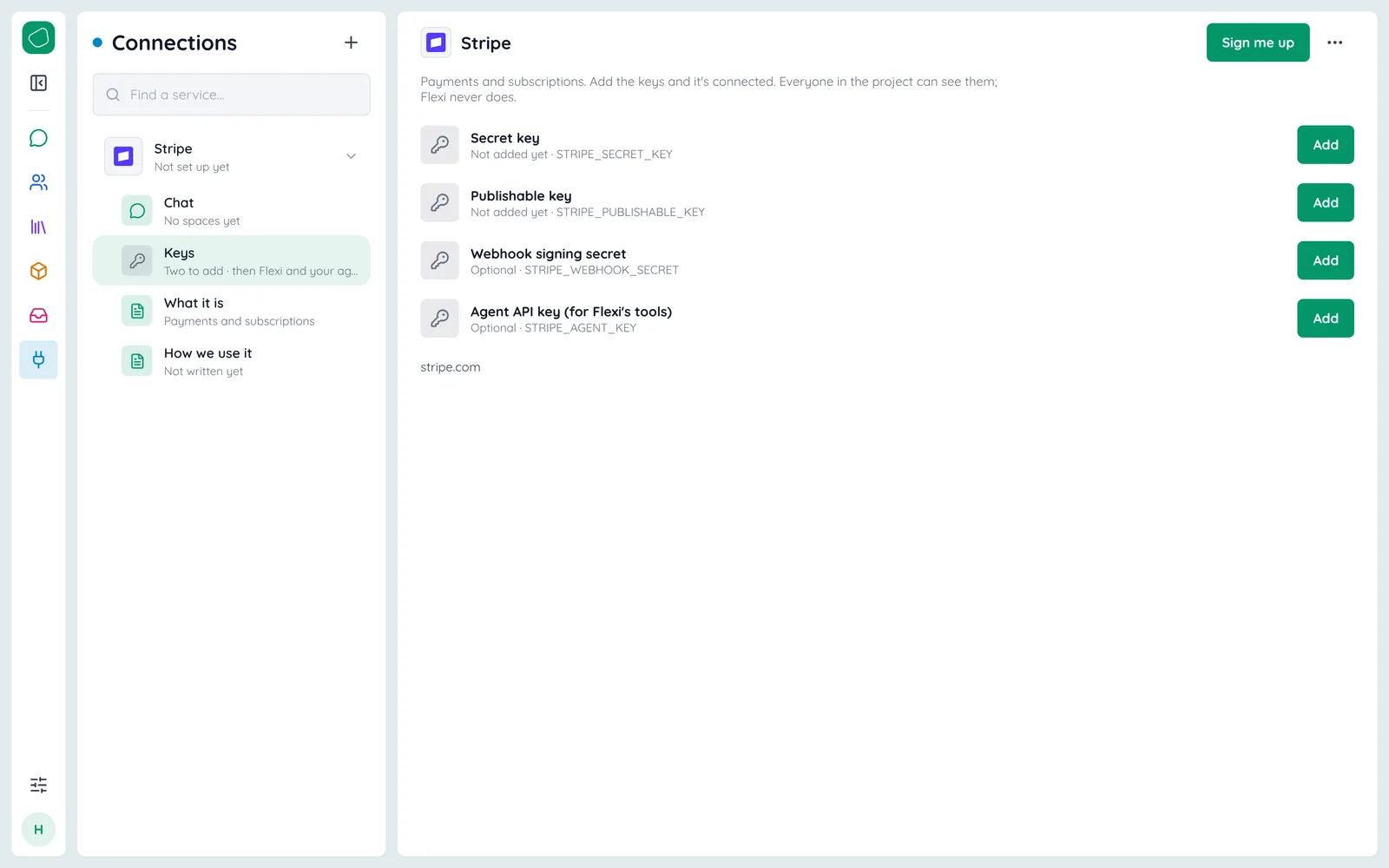Click the STRIPE_SECRET_KEY variable text

tap(615, 155)
